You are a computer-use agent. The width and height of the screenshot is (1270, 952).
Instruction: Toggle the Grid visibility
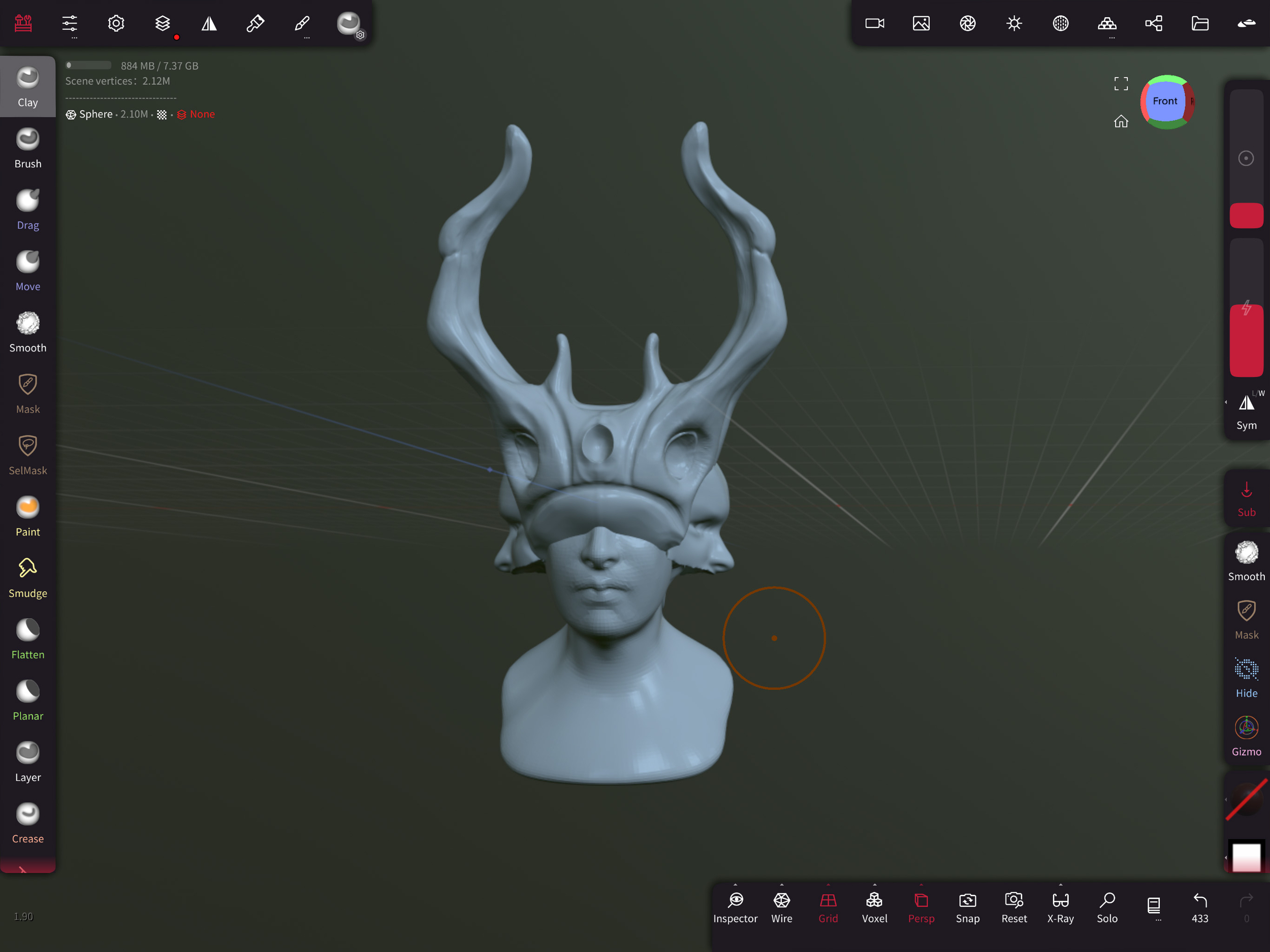click(828, 907)
